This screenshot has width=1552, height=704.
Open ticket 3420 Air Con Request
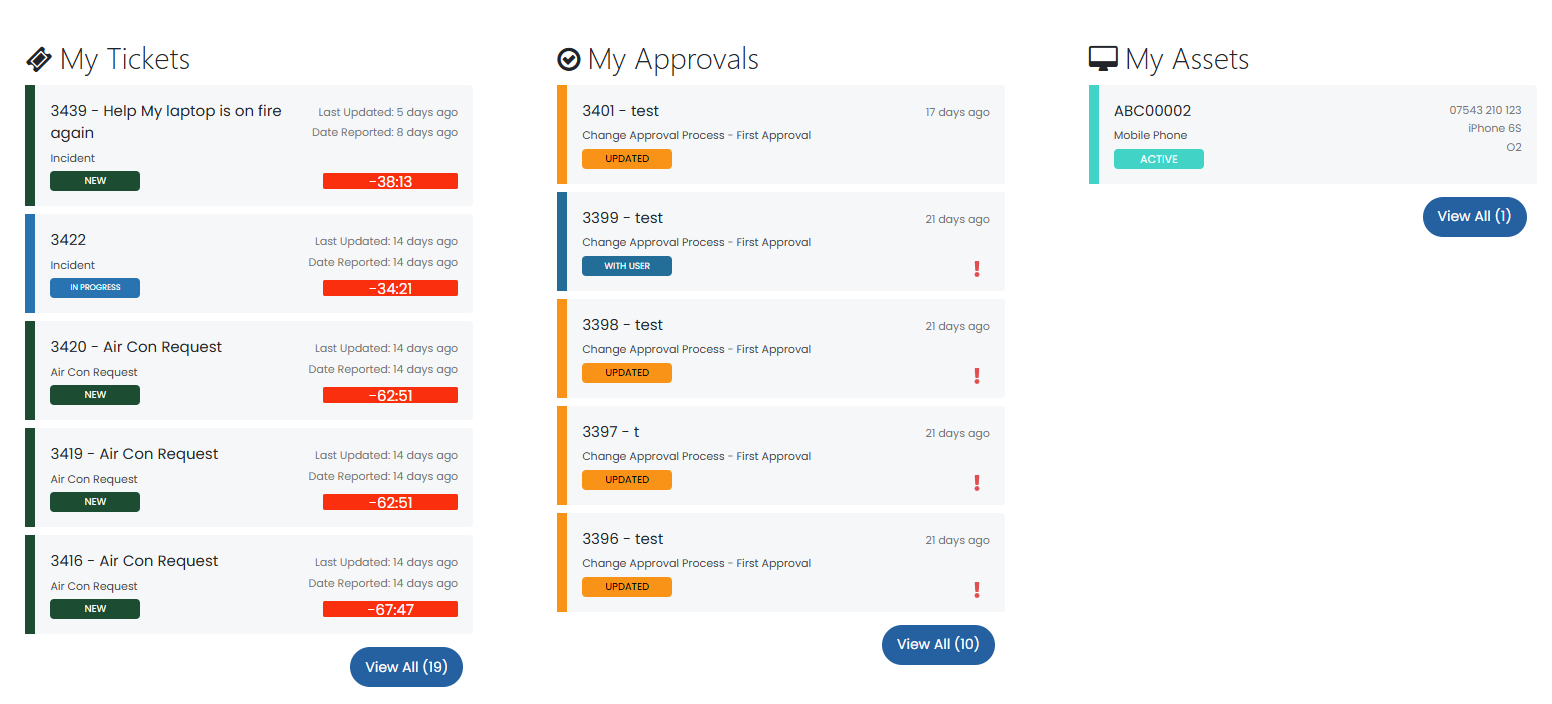point(136,347)
